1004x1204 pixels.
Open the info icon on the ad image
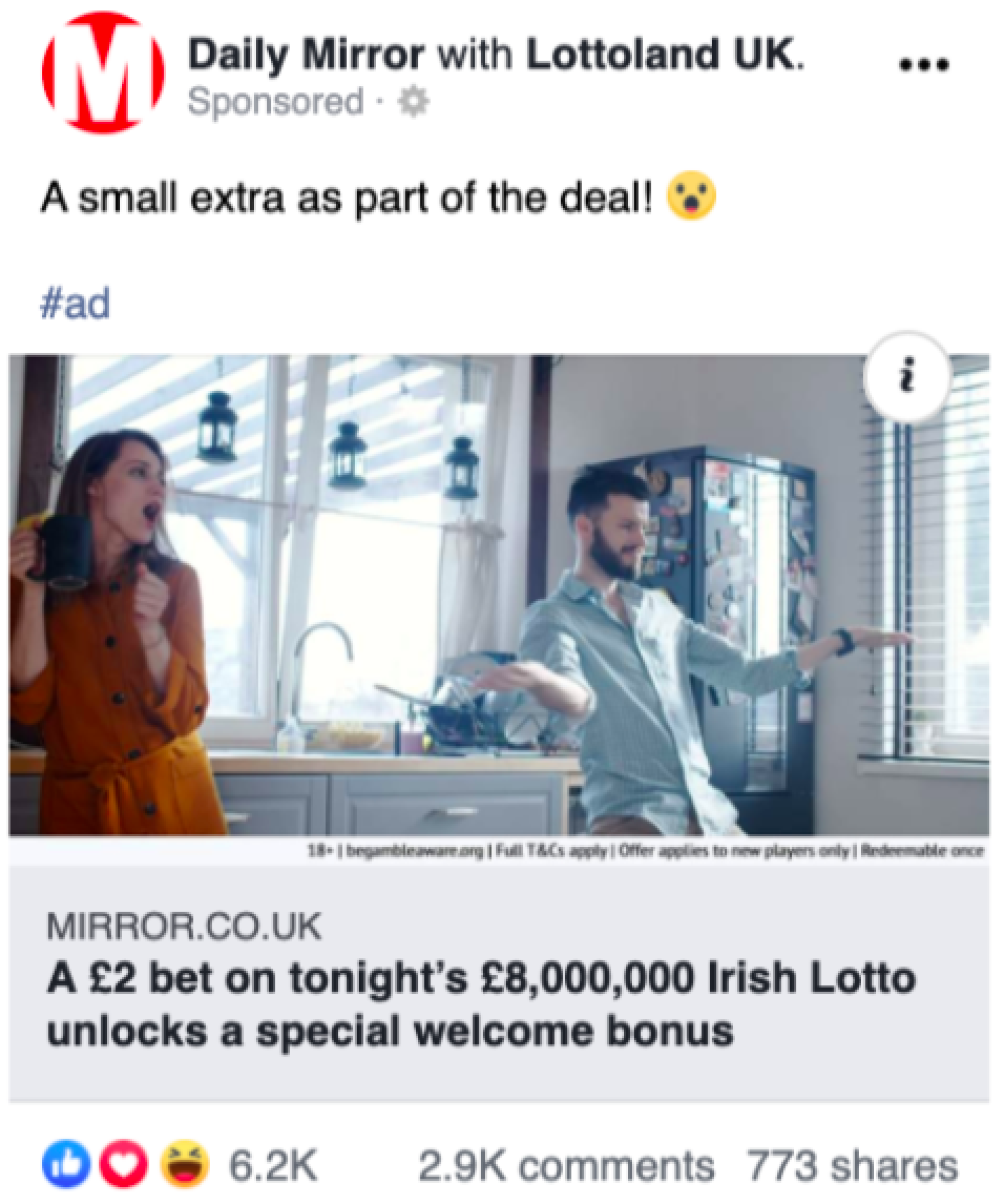coord(907,376)
